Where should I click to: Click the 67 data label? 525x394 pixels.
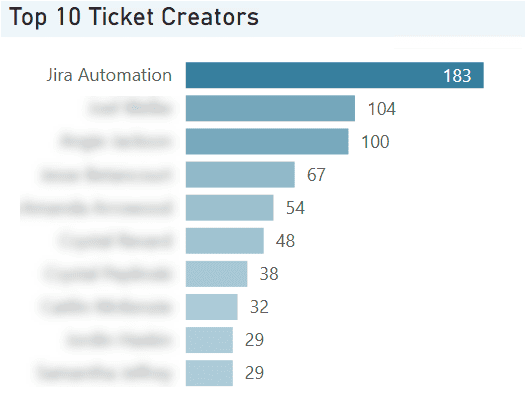[316, 175]
